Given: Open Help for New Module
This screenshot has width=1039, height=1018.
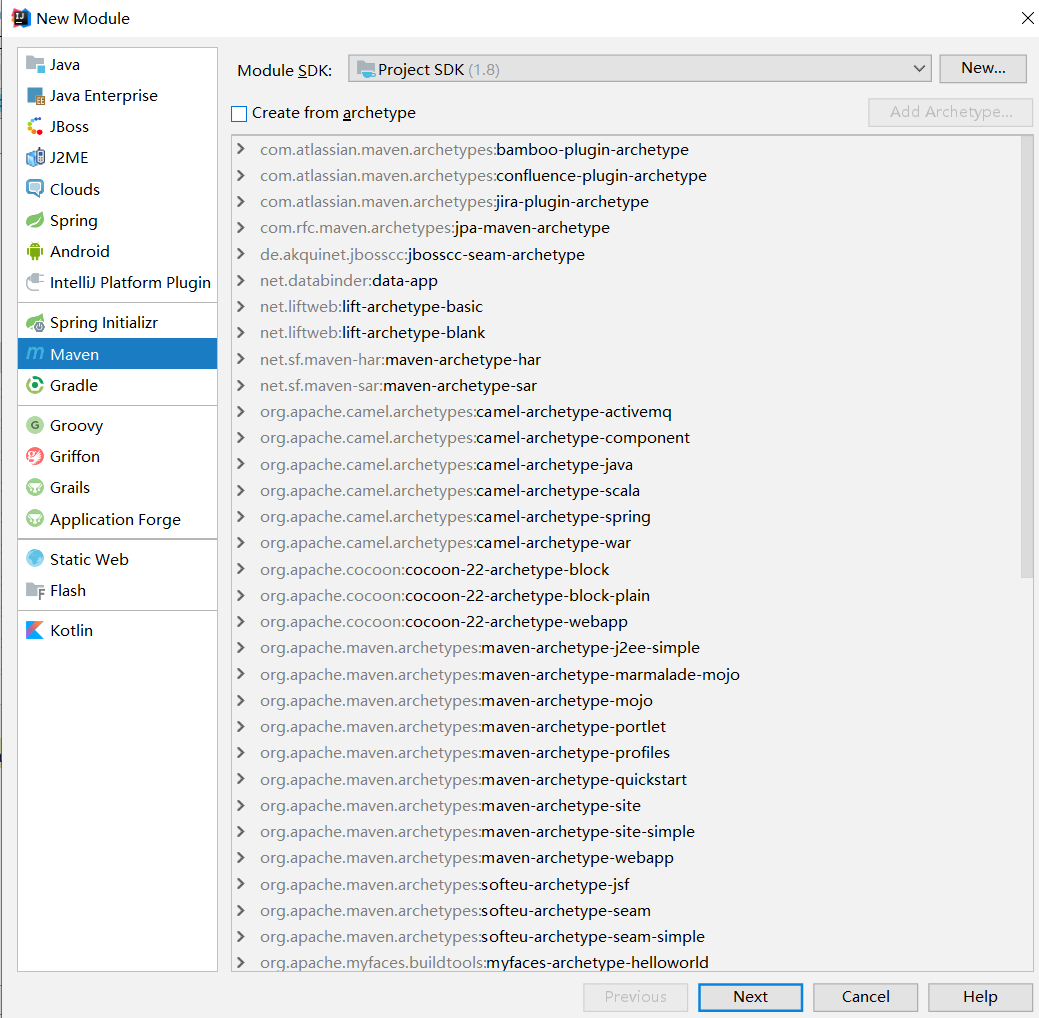Looking at the screenshot, I should (980, 997).
